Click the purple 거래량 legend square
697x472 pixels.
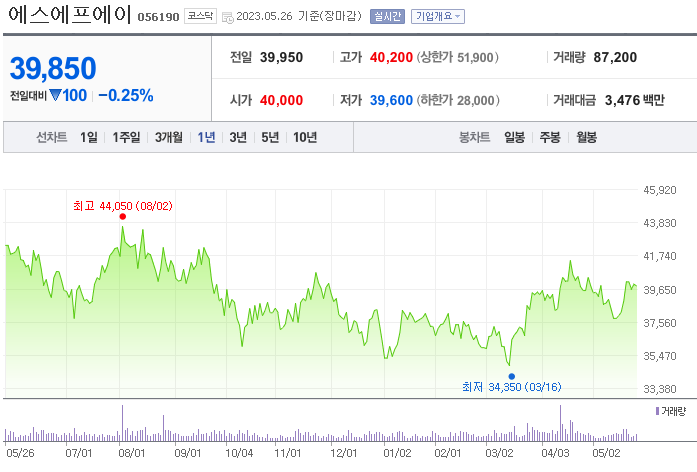point(657,411)
